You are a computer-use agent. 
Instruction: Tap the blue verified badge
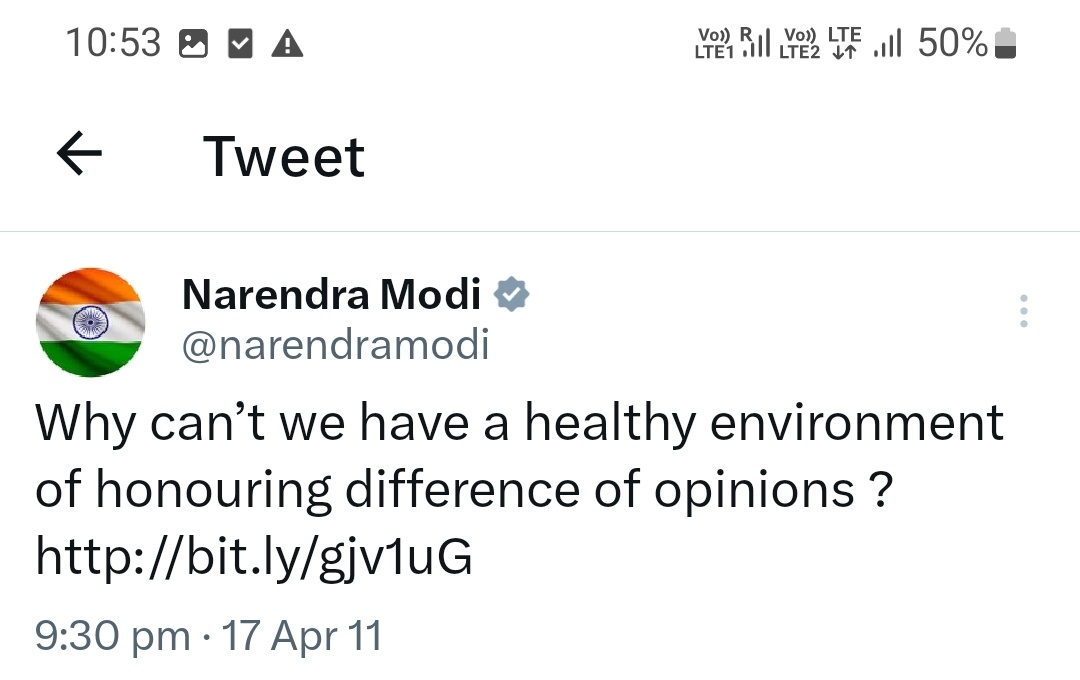(512, 295)
